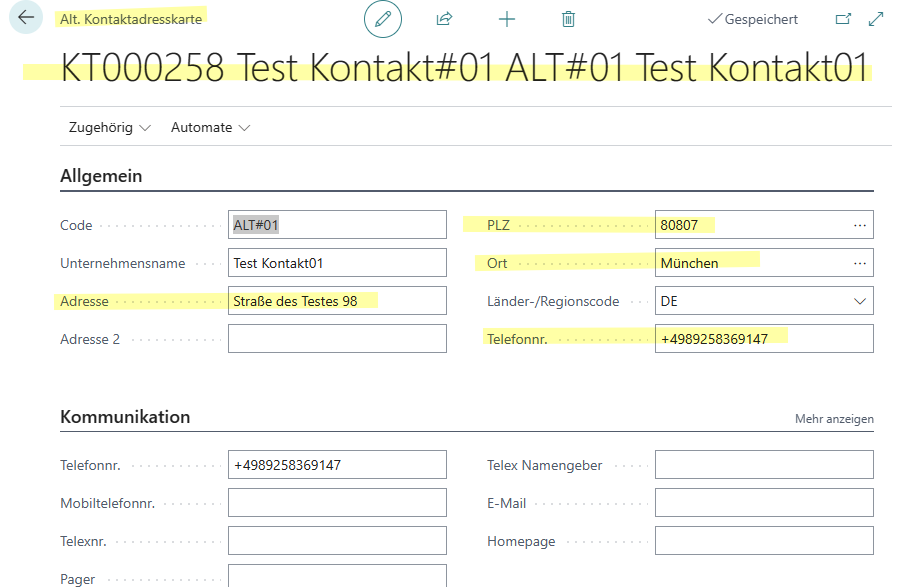Click the Unternehmensname input field
The width and height of the screenshot is (924, 587).
[x=337, y=263]
